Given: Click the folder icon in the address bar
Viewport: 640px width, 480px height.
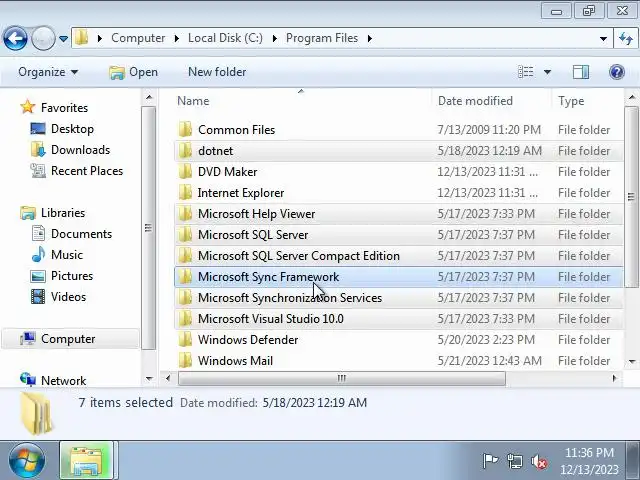Looking at the screenshot, I should click(x=82, y=38).
